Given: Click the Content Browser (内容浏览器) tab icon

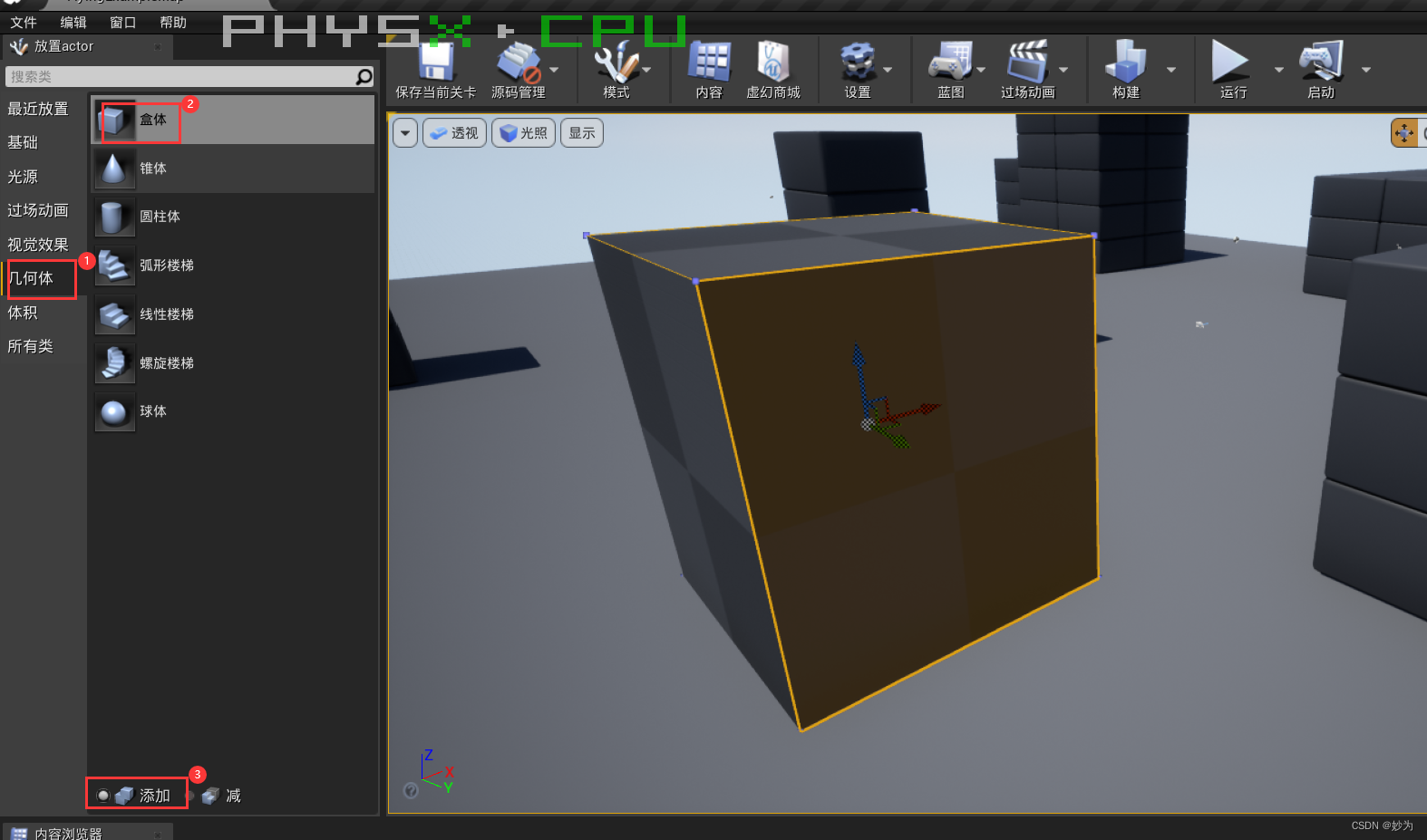Looking at the screenshot, I should click(x=19, y=834).
